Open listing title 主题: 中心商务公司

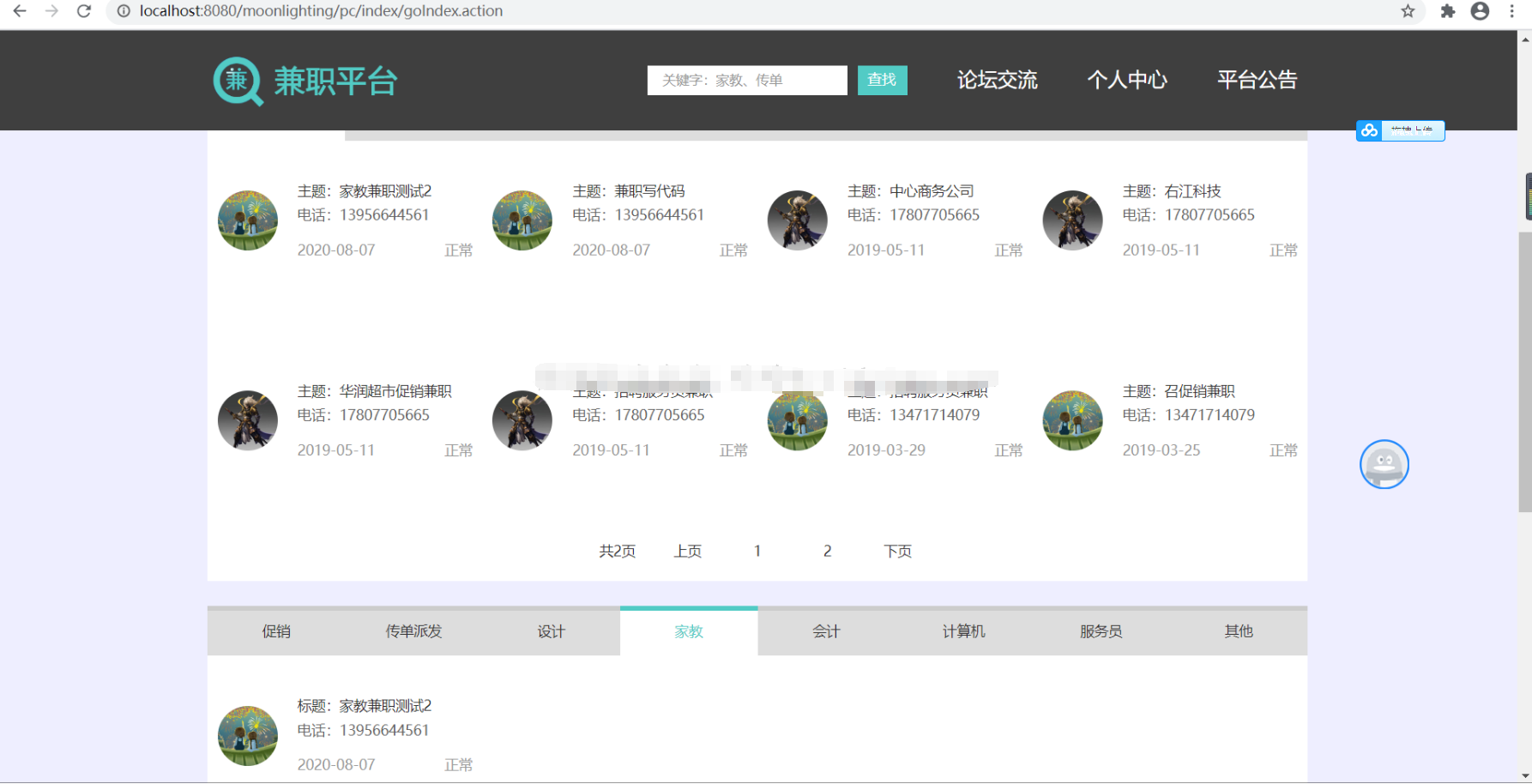(911, 191)
